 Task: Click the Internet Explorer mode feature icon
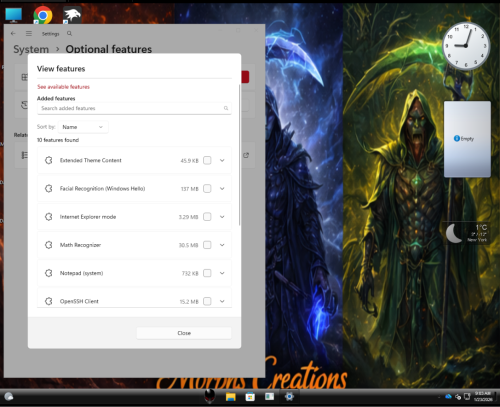coord(49,217)
